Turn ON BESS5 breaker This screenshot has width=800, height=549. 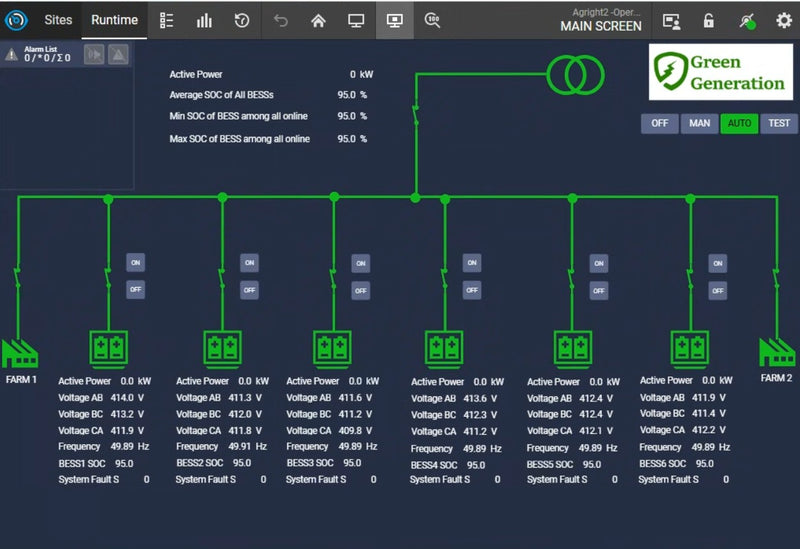[599, 263]
